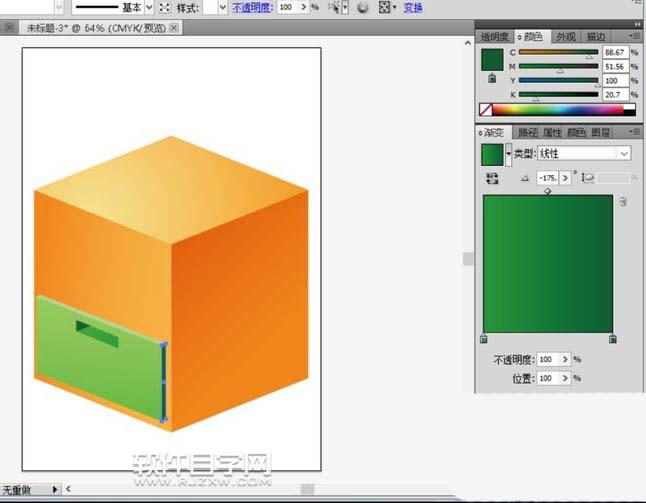Expand the gradient swatch preset dropdown arrow
Viewport: 646px width, 503px height.
click(508, 153)
